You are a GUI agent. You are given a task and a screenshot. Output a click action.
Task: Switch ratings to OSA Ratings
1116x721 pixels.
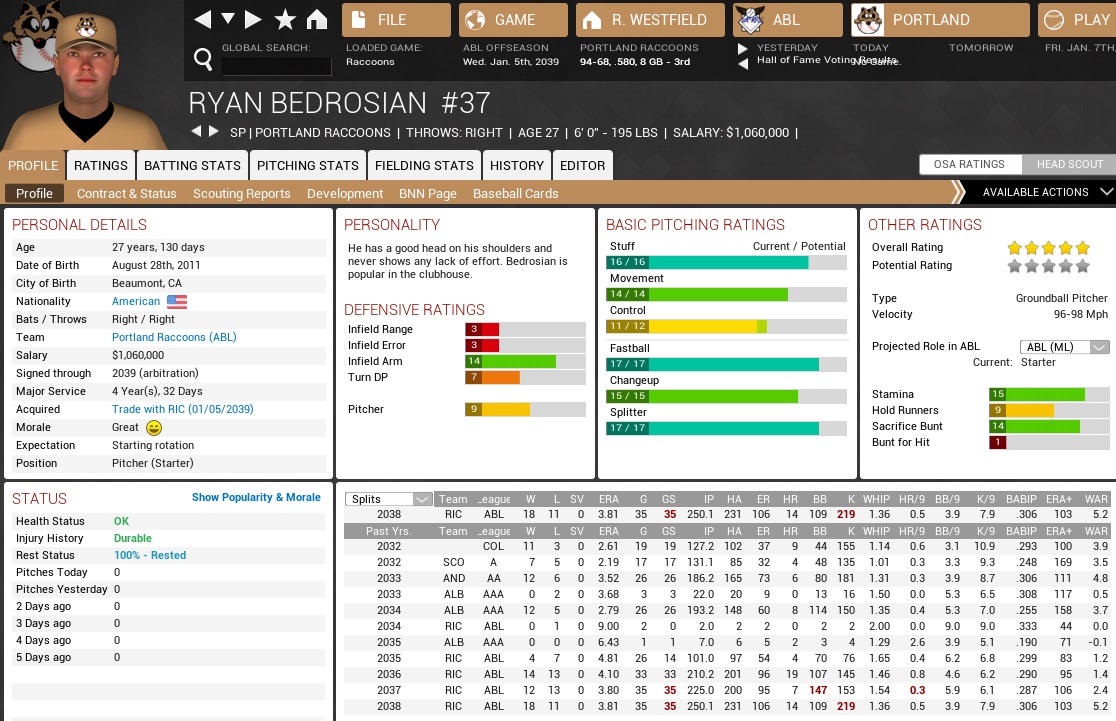(969, 165)
